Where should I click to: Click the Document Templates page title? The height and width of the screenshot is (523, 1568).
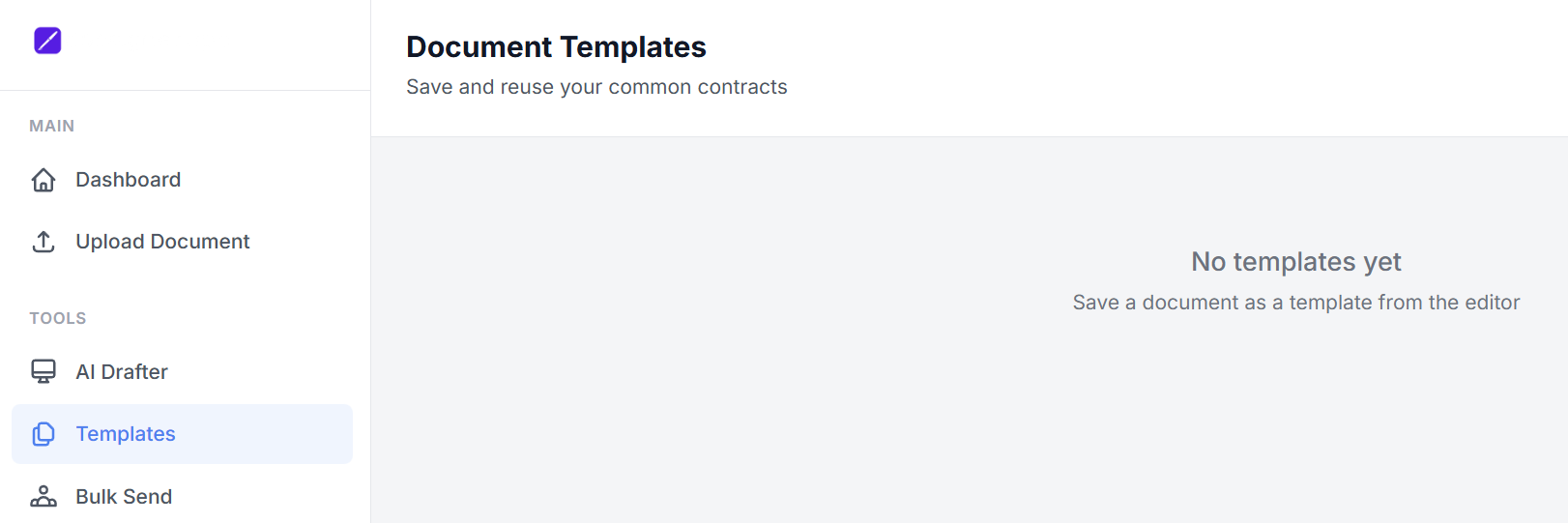[556, 46]
